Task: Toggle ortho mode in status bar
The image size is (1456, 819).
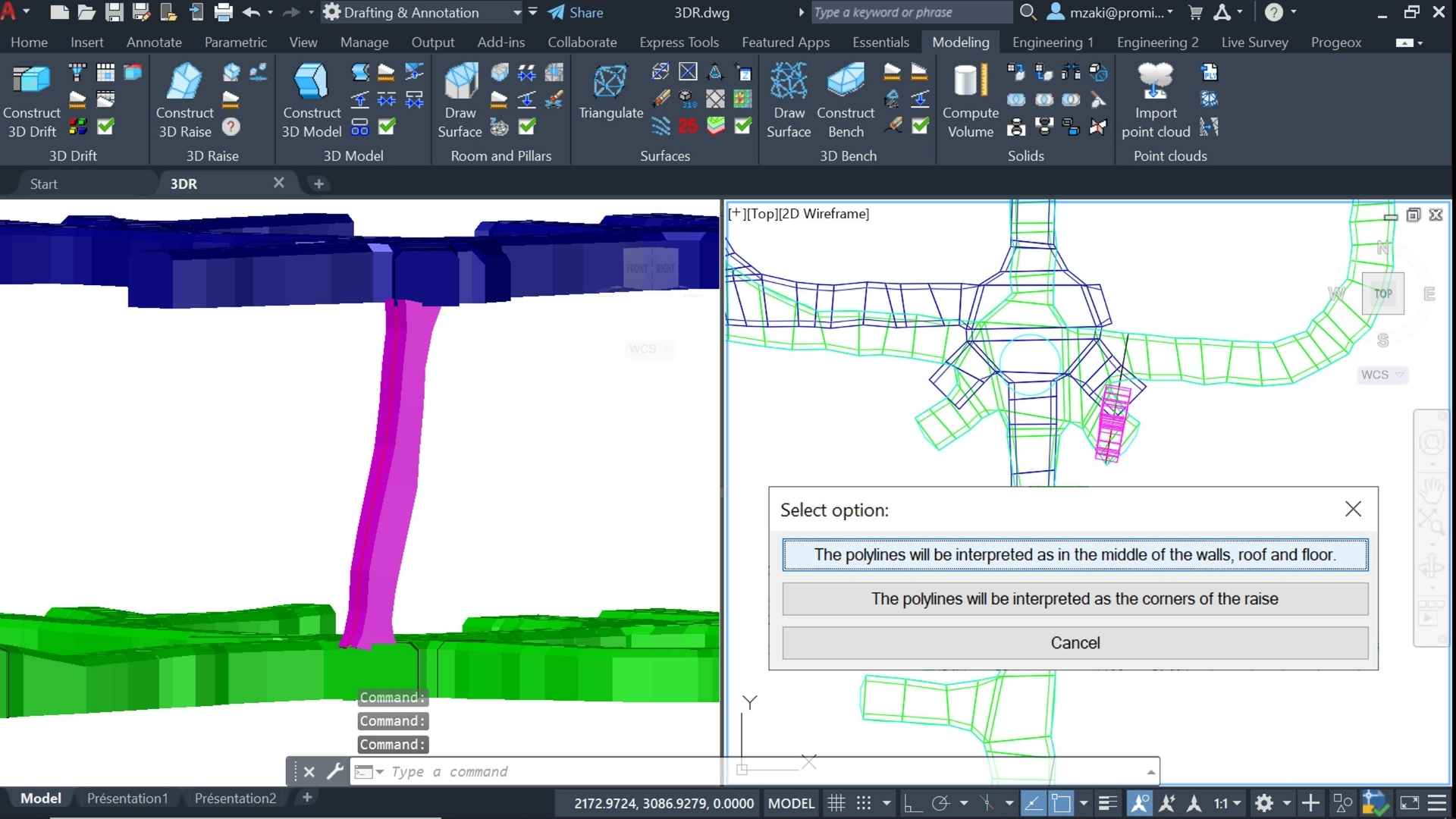Action: click(912, 803)
